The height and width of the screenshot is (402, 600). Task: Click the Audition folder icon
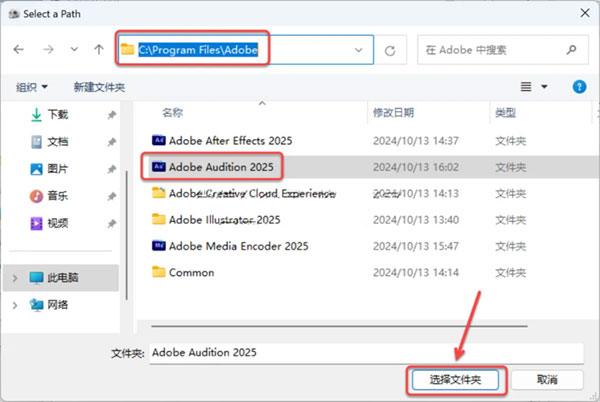click(159, 167)
